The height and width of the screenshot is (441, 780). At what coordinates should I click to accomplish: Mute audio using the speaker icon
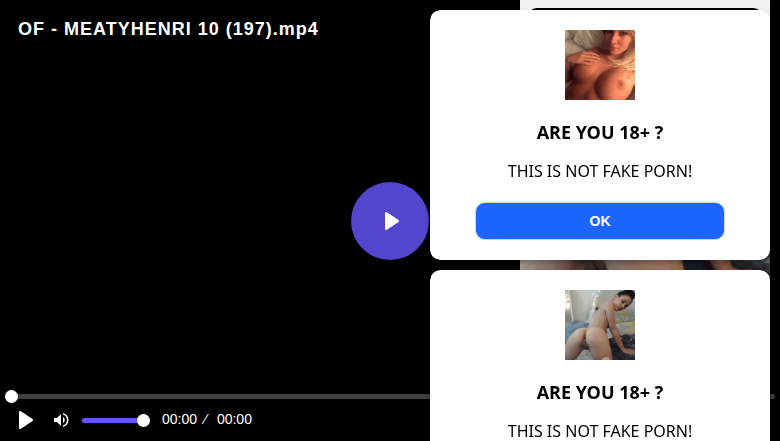(x=61, y=420)
